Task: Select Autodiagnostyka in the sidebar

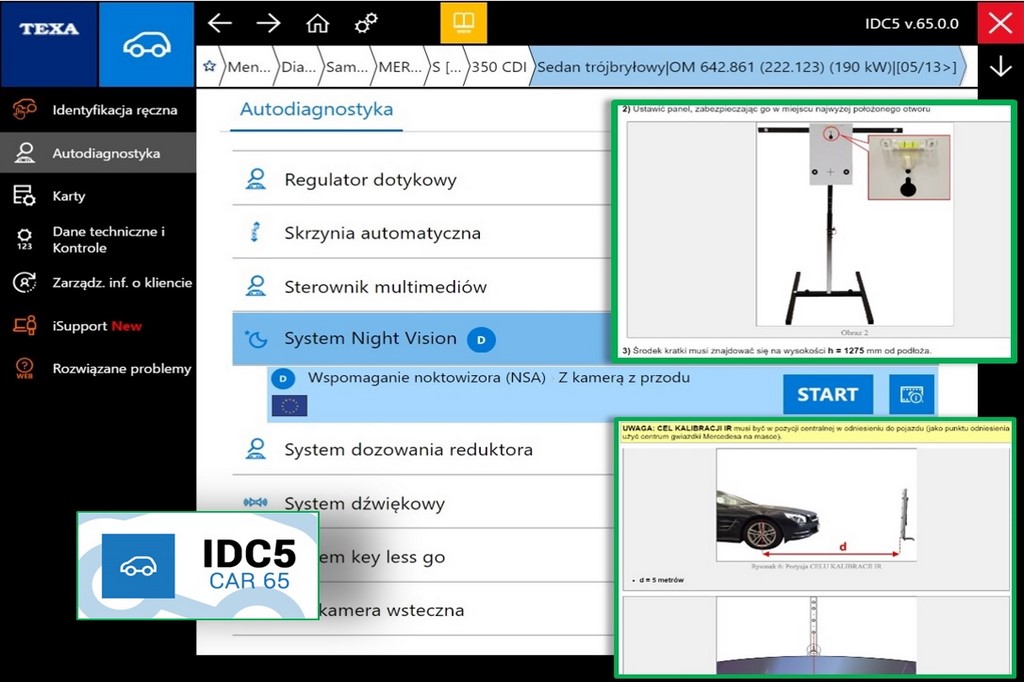Action: (98, 153)
